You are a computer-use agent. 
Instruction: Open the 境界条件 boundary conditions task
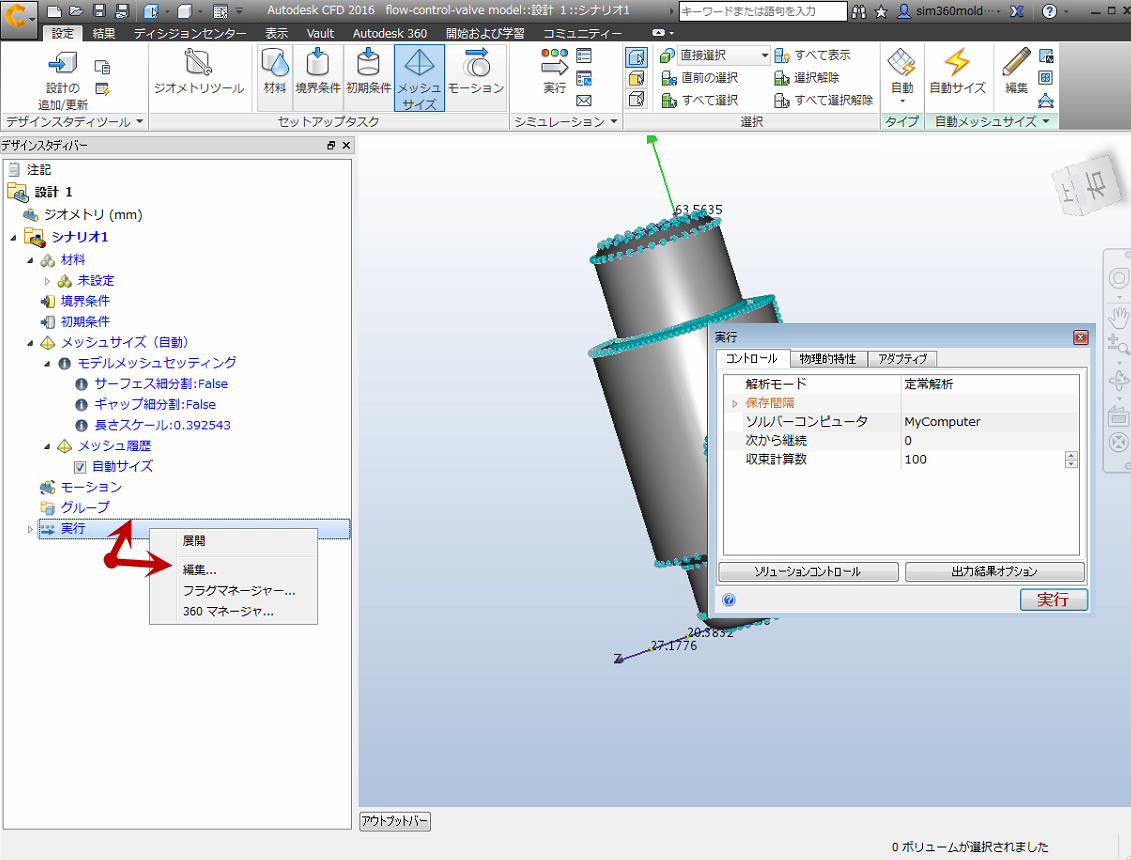[x=317, y=71]
